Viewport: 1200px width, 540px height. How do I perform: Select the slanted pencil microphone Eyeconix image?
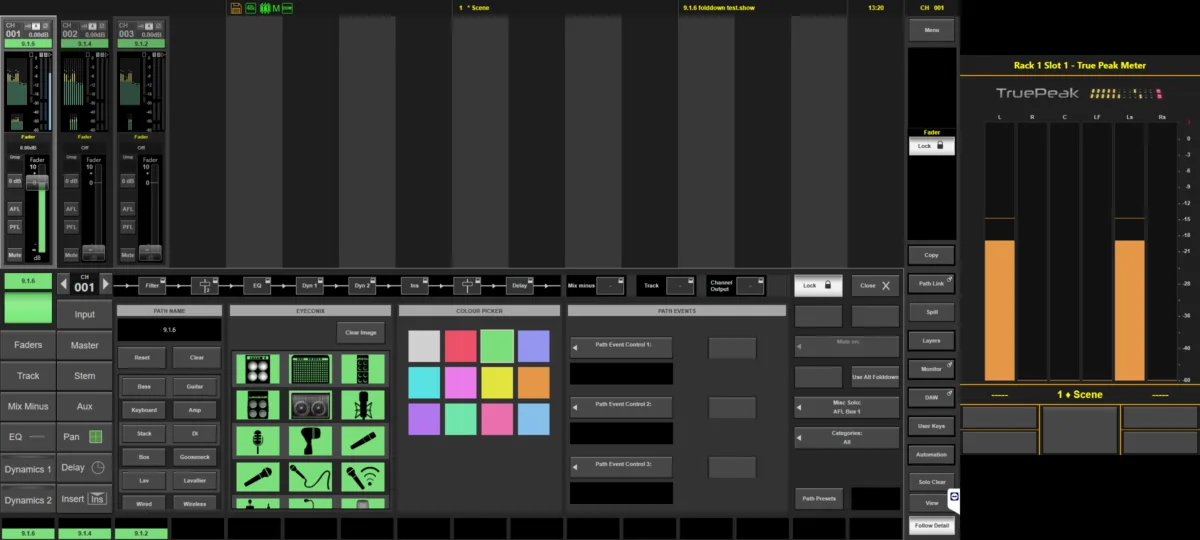(362, 441)
